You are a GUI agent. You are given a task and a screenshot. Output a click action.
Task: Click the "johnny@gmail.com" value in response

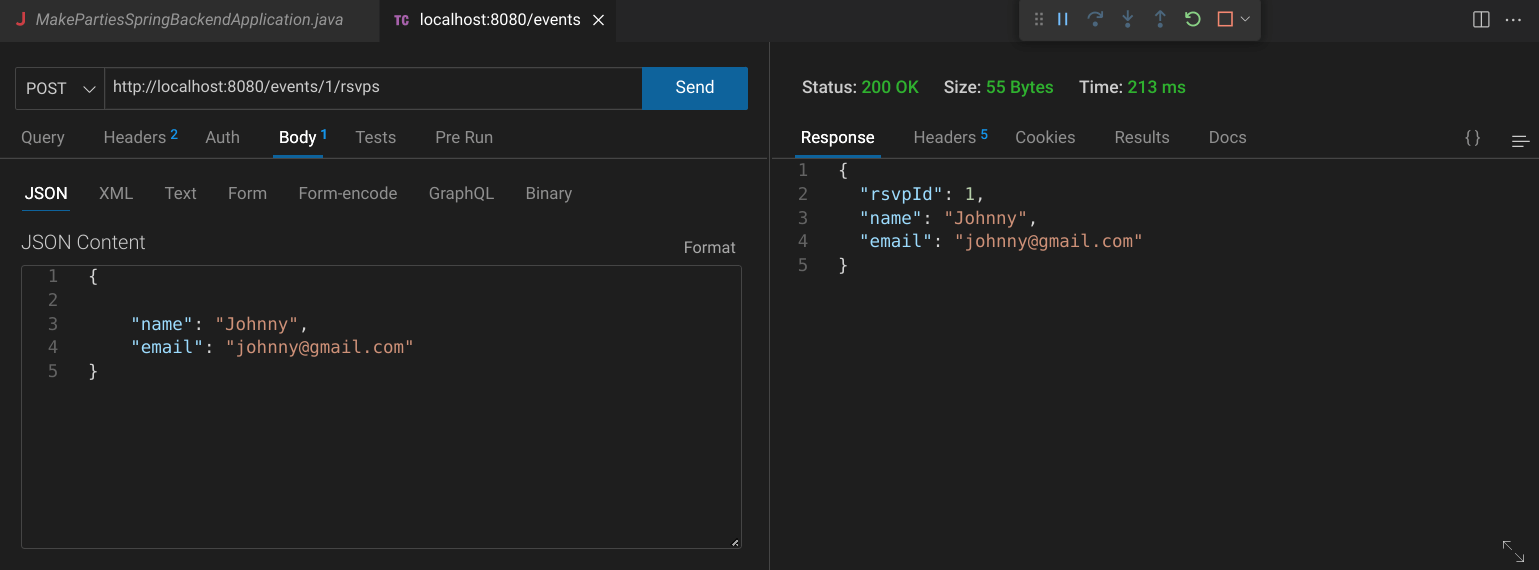click(x=1048, y=241)
